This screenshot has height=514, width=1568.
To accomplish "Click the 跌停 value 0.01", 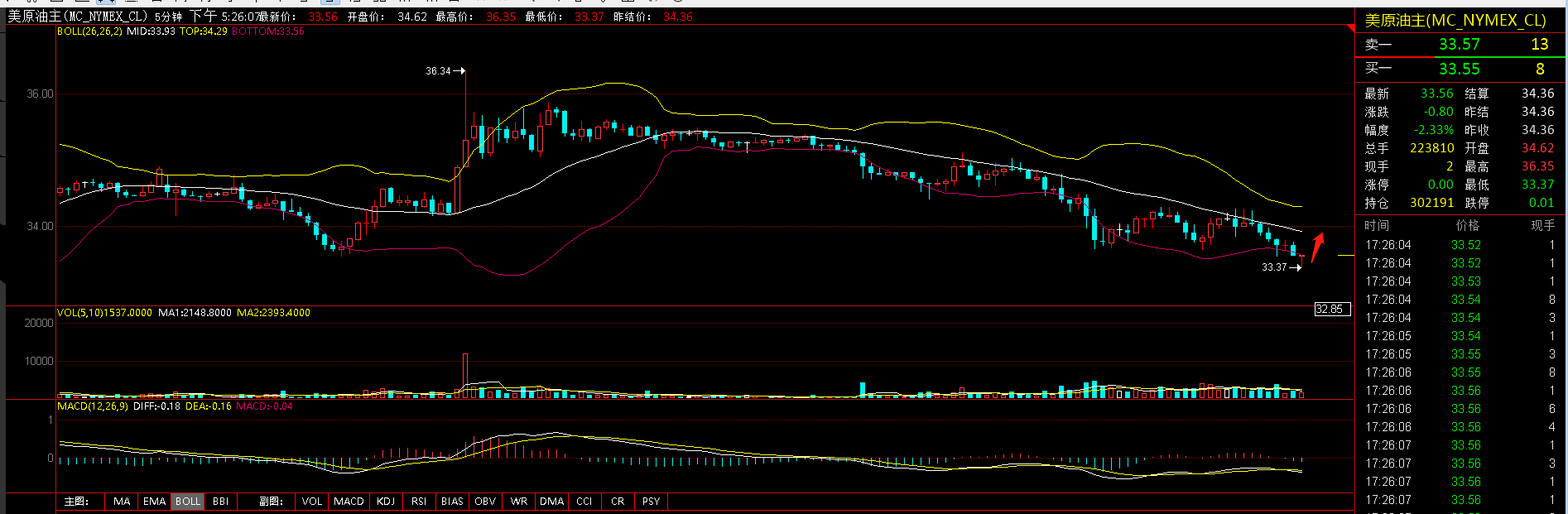I will click(1542, 203).
